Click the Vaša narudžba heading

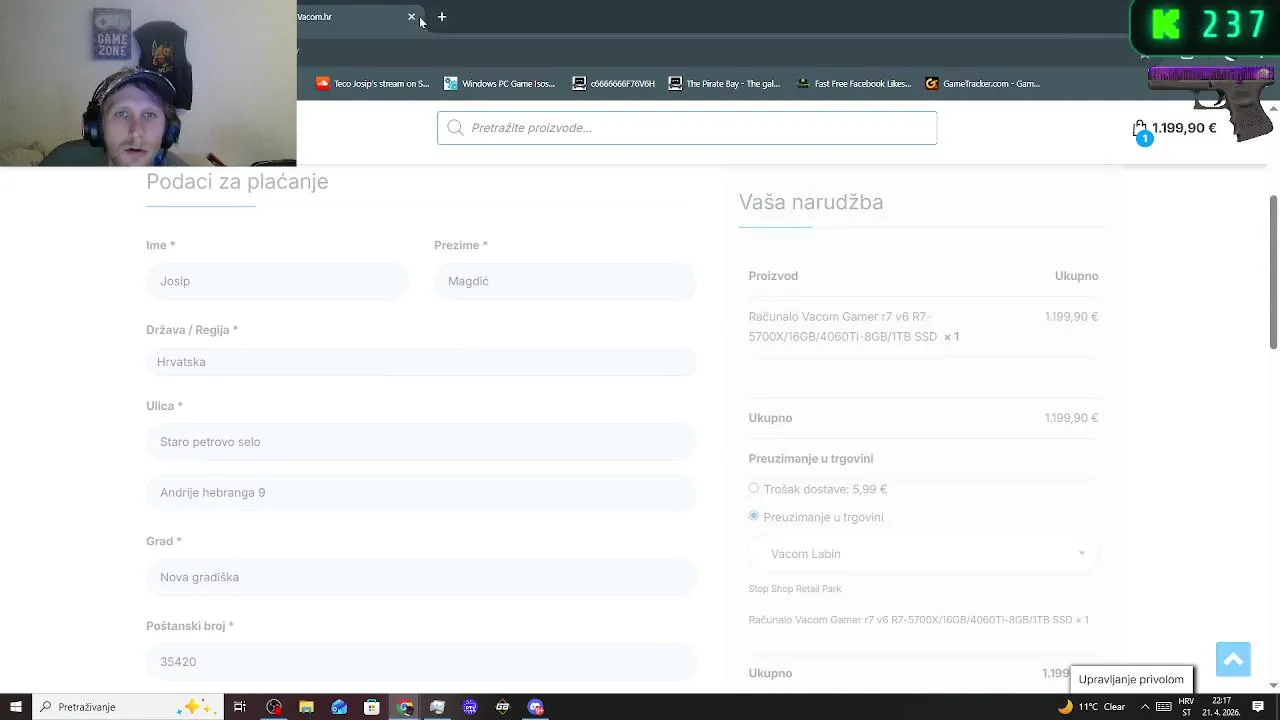[811, 202]
